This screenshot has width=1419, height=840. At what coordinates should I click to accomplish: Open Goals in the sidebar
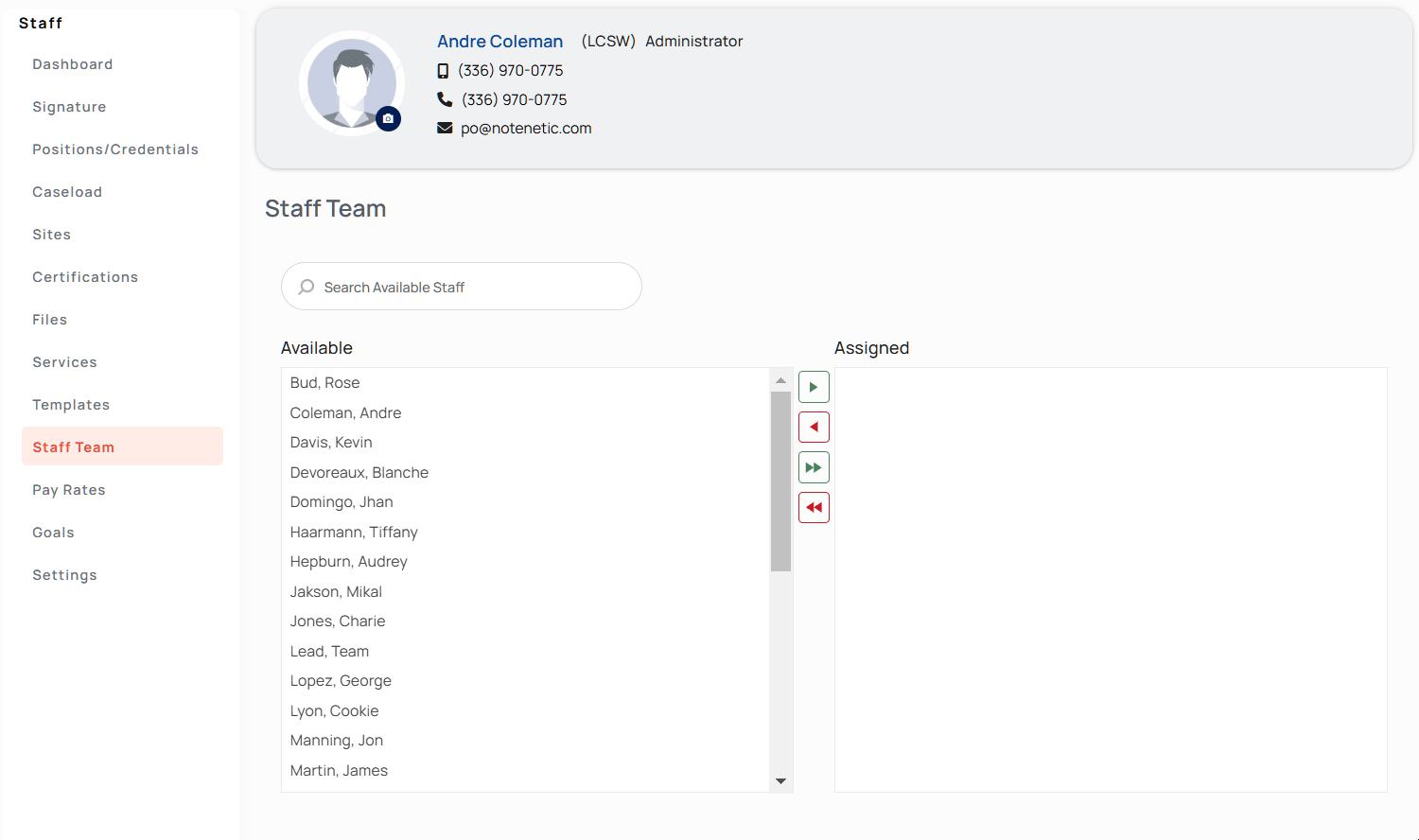point(53,533)
